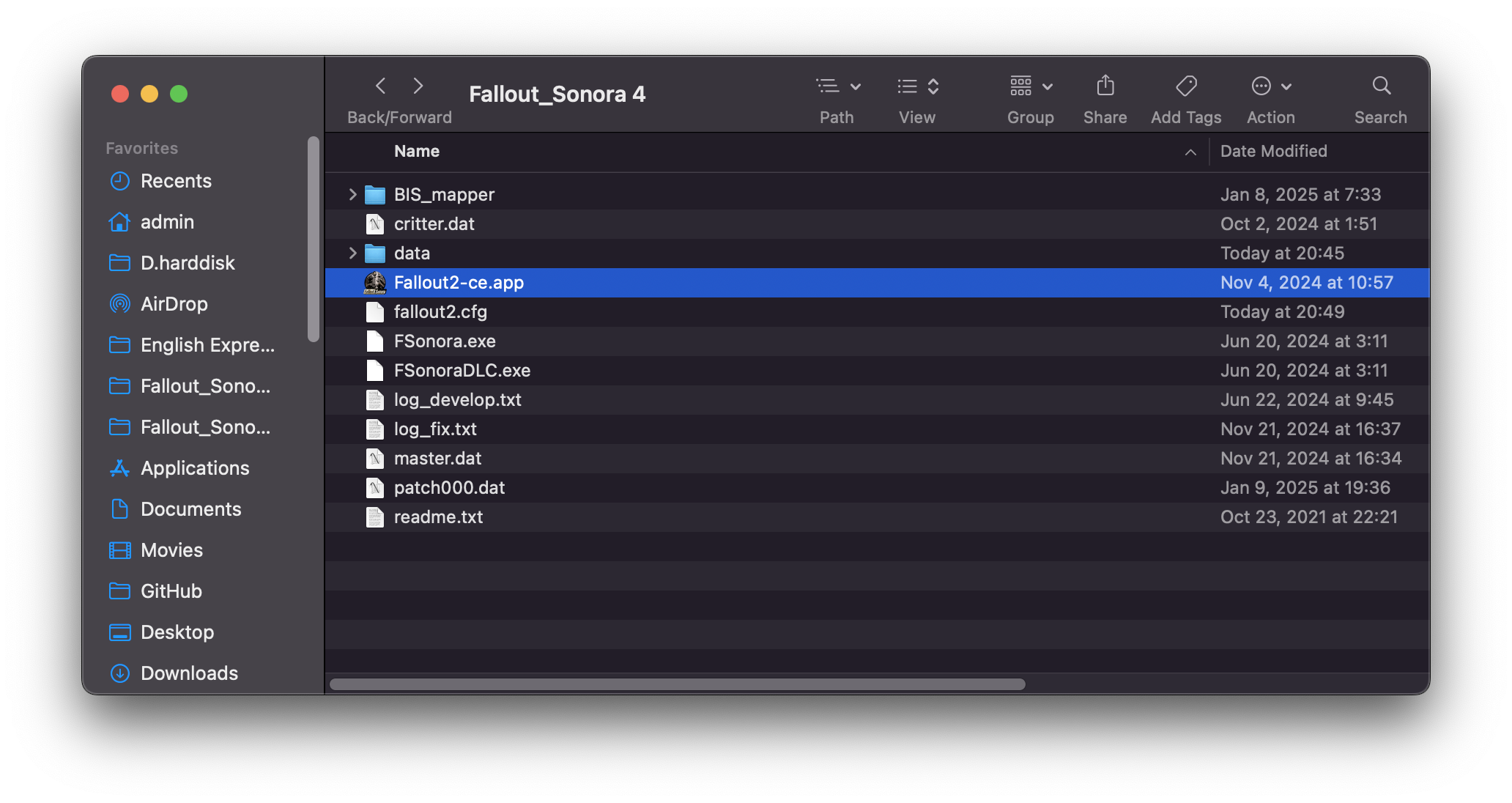This screenshot has width=1512, height=803.
Task: Click the Name column header
Action: (415, 151)
